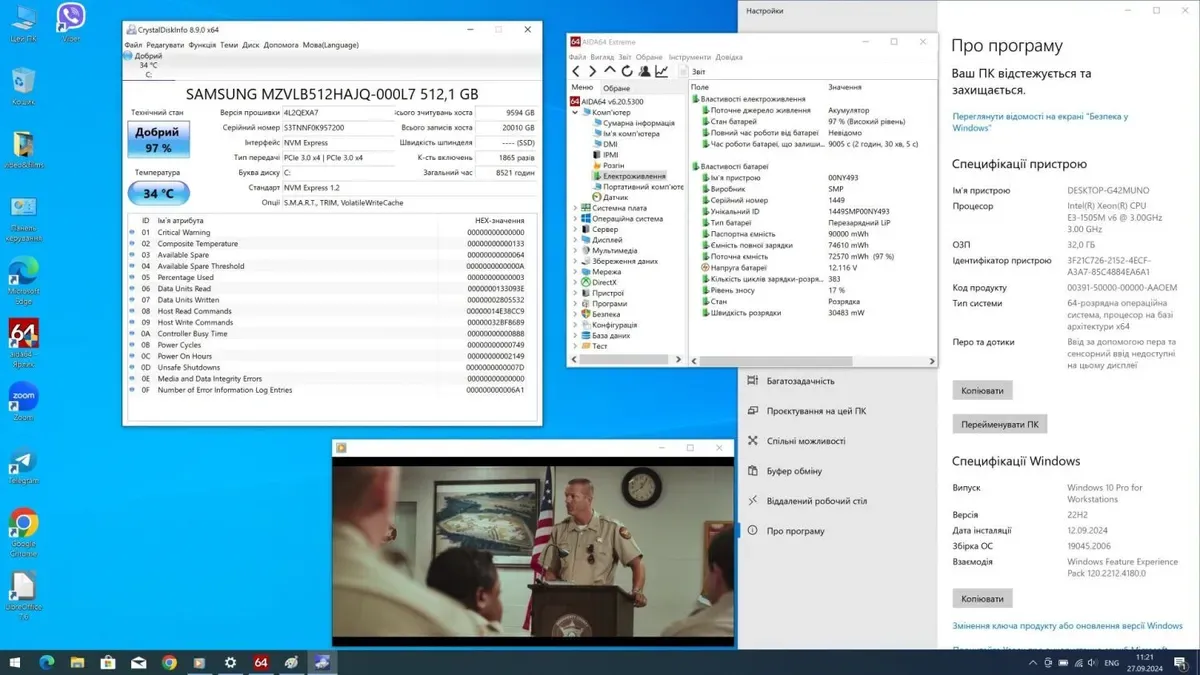
Task: Click the Копіювати button under device specifications
Action: 982,390
